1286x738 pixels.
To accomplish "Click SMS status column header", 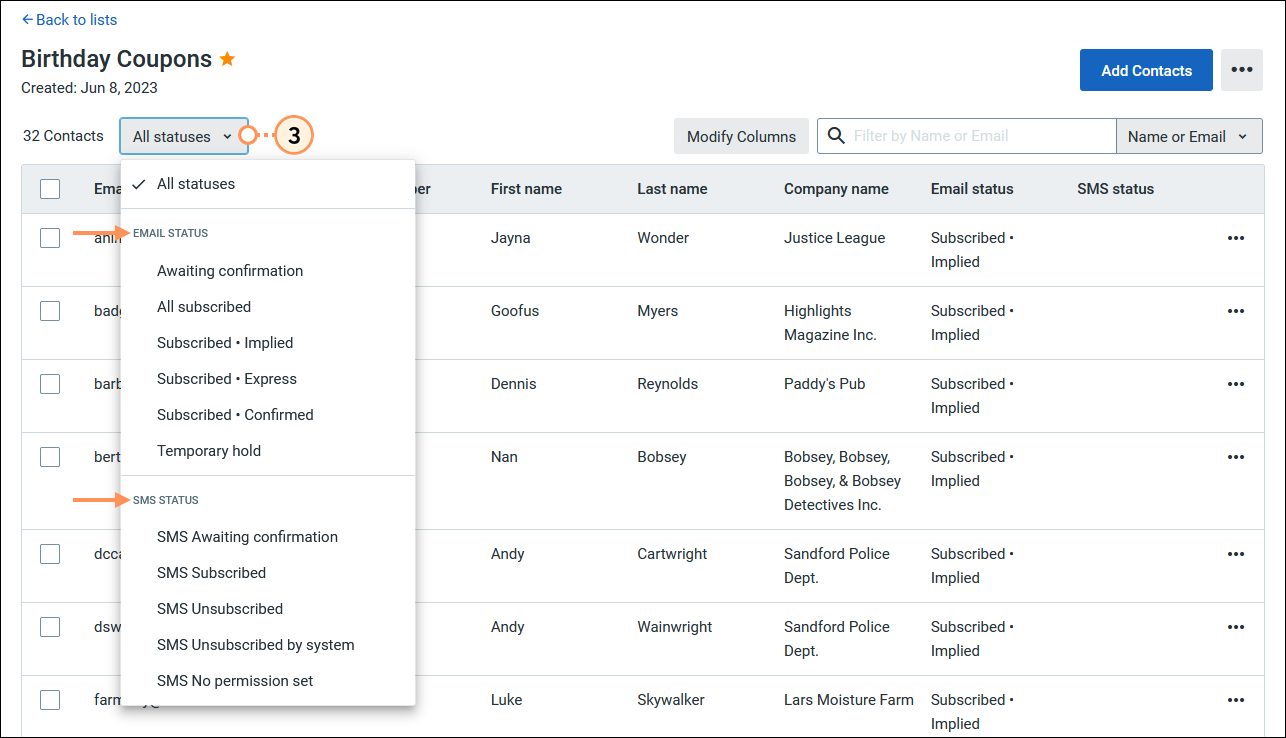I will (1115, 189).
